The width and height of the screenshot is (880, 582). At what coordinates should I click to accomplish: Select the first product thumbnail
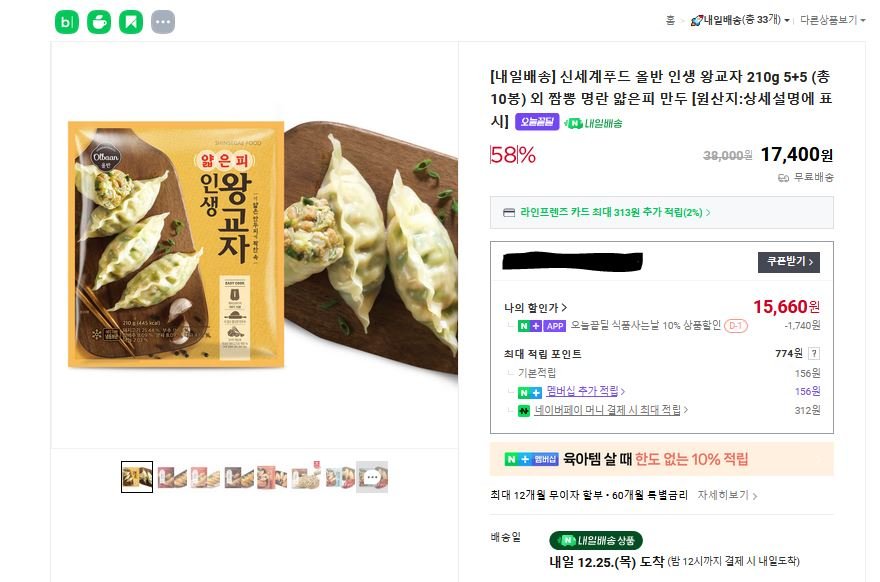tap(137, 477)
